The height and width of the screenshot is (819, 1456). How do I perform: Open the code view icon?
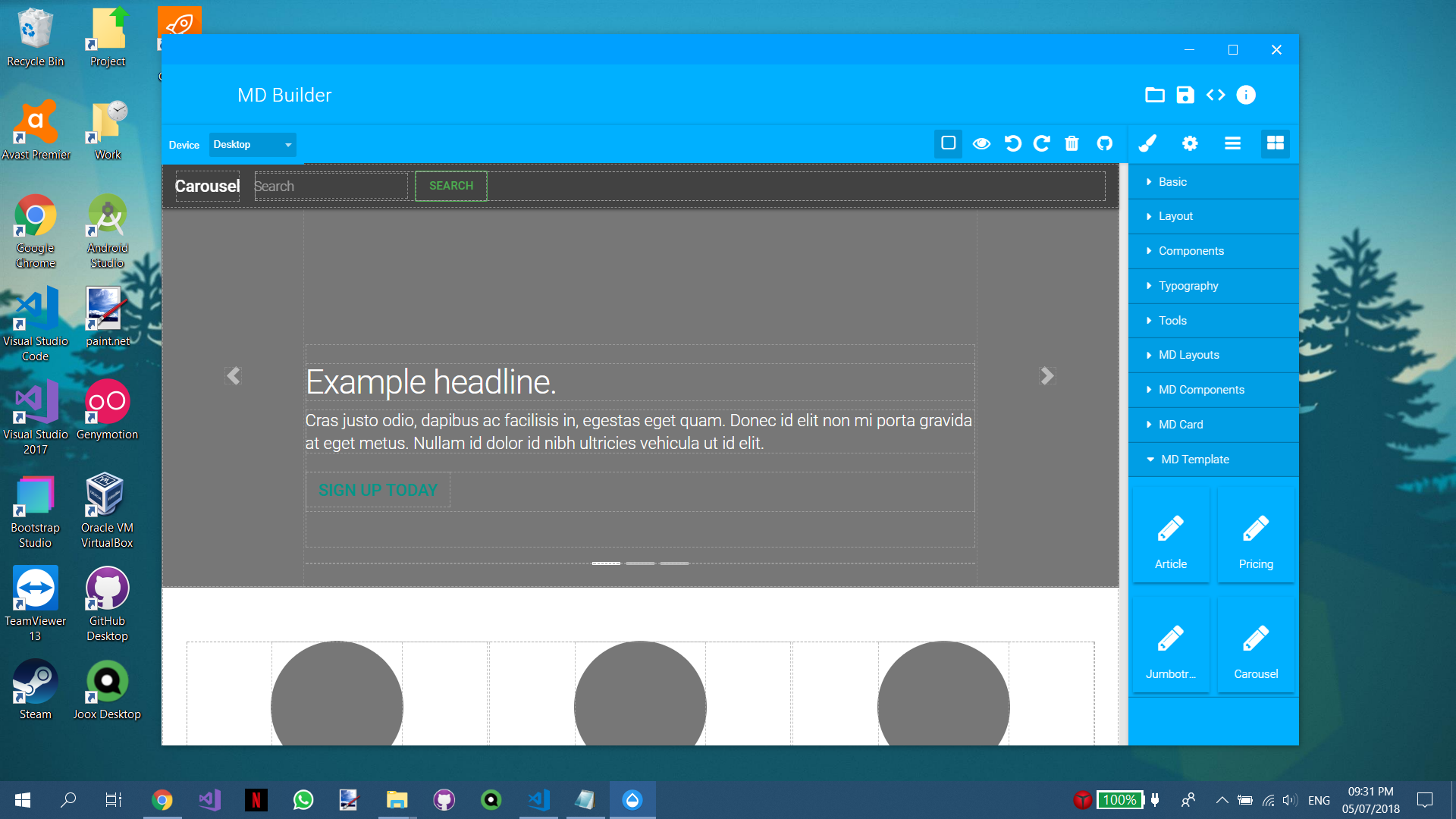(1216, 95)
